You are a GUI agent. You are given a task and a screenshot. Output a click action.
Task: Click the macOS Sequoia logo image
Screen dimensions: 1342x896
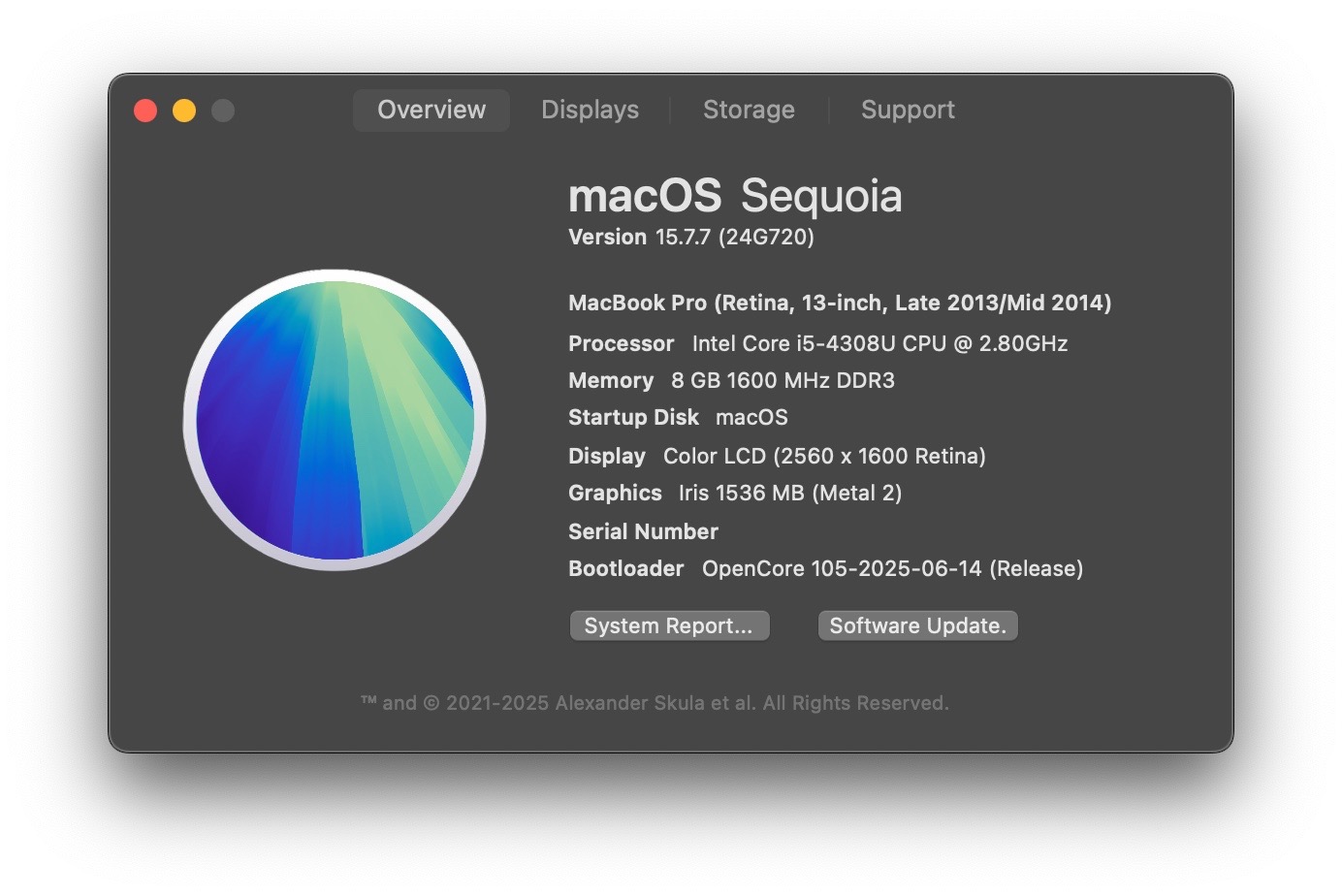[x=335, y=420]
